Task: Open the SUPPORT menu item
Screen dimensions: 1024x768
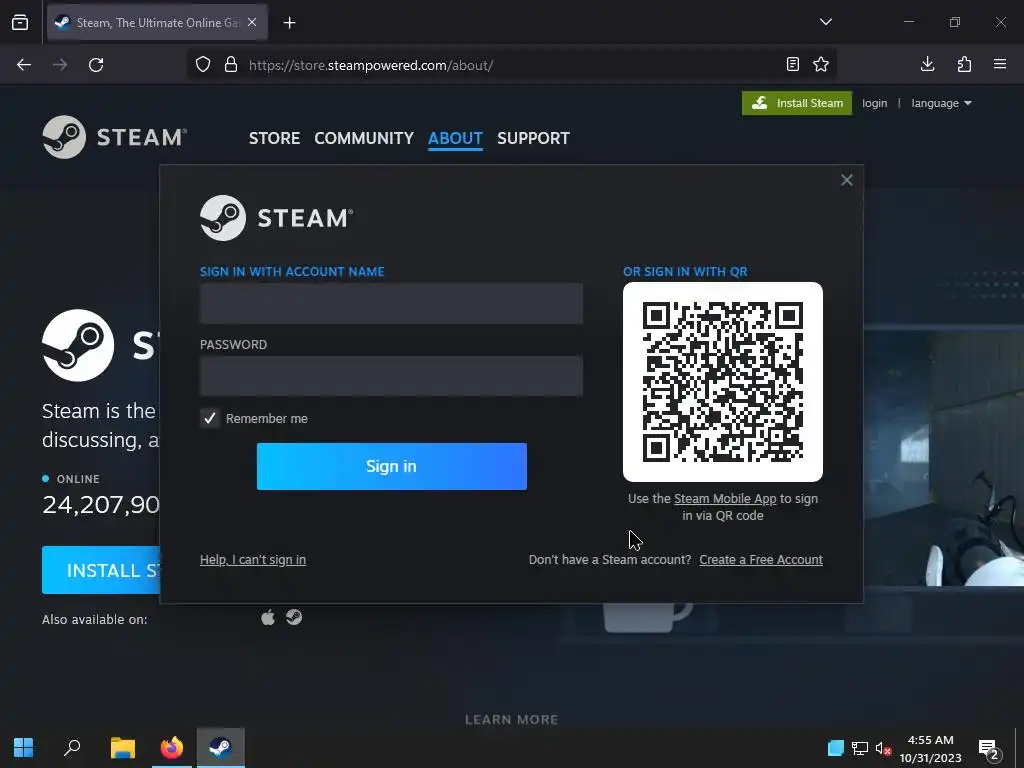Action: 533,138
